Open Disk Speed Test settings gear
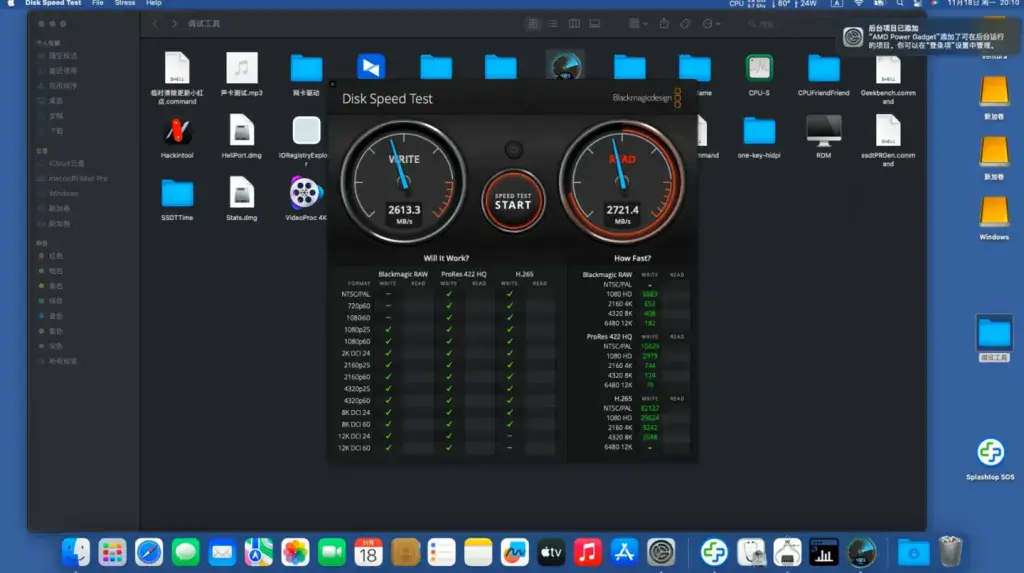Image resolution: width=1024 pixels, height=573 pixels. pos(514,150)
